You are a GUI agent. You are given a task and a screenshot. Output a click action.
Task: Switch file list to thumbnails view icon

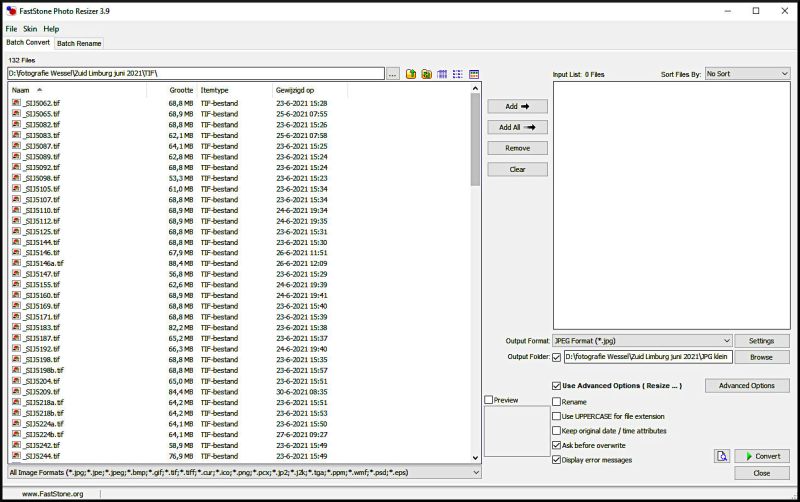[x=442, y=74]
